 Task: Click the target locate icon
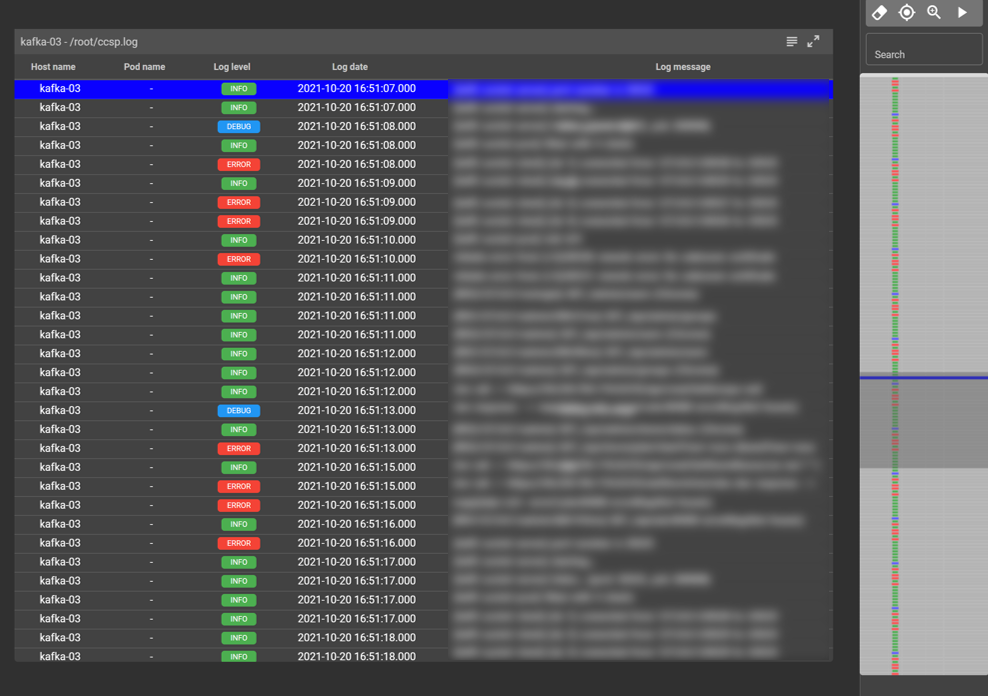[907, 13]
